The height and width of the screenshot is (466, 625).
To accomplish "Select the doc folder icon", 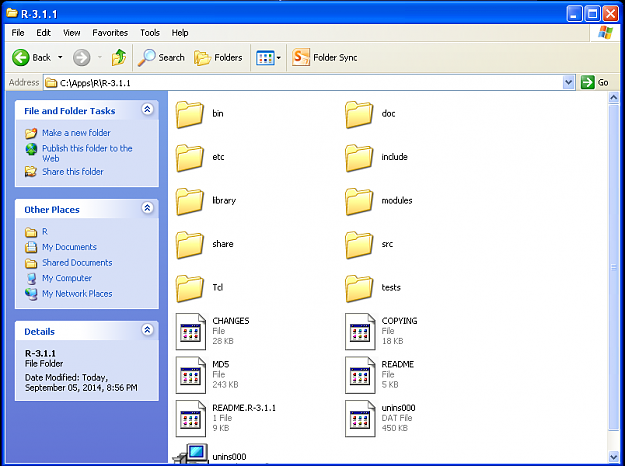I will click(x=359, y=114).
